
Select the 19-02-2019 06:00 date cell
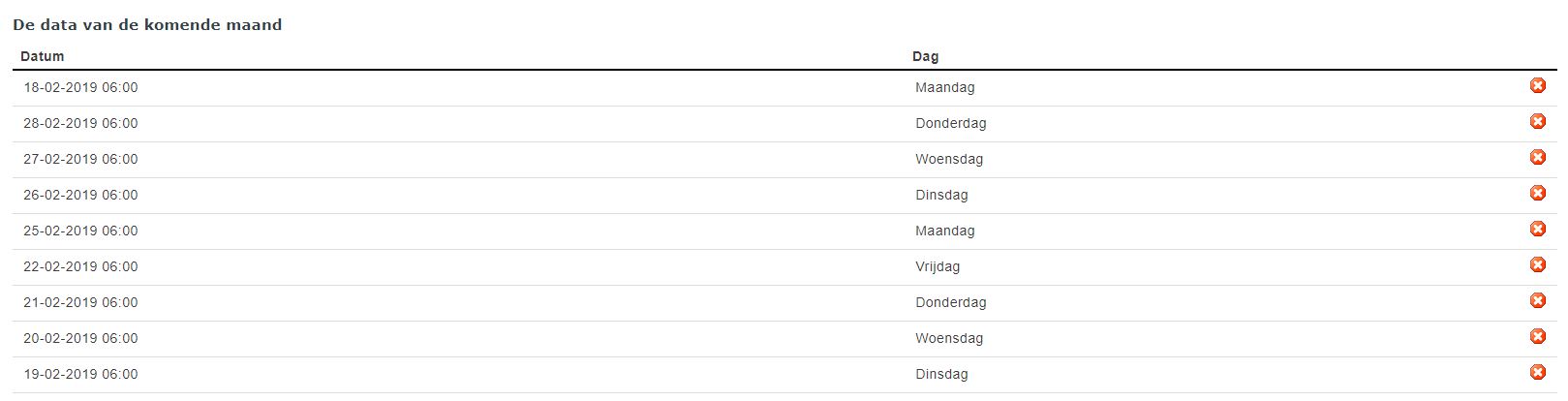pyautogui.click(x=80, y=374)
